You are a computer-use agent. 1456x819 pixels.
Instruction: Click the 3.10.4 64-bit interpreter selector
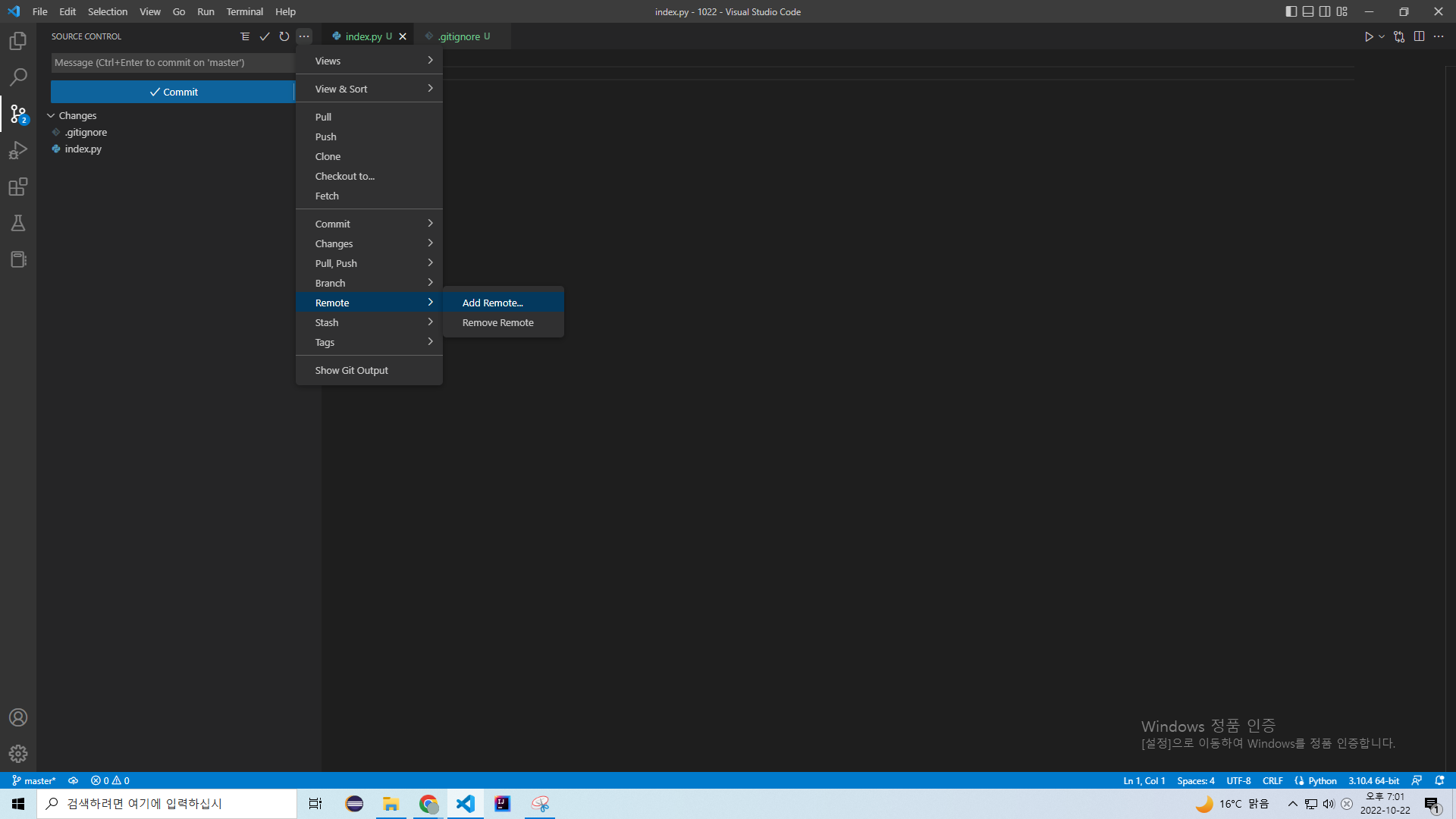tap(1373, 780)
